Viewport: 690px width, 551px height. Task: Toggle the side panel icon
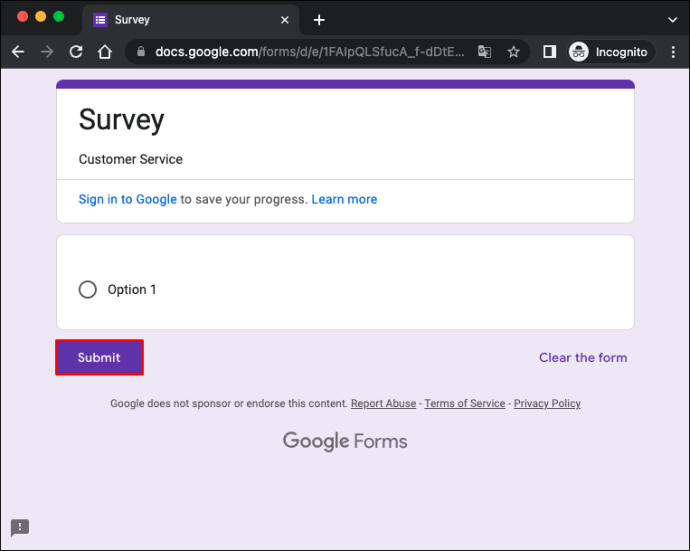(549, 52)
